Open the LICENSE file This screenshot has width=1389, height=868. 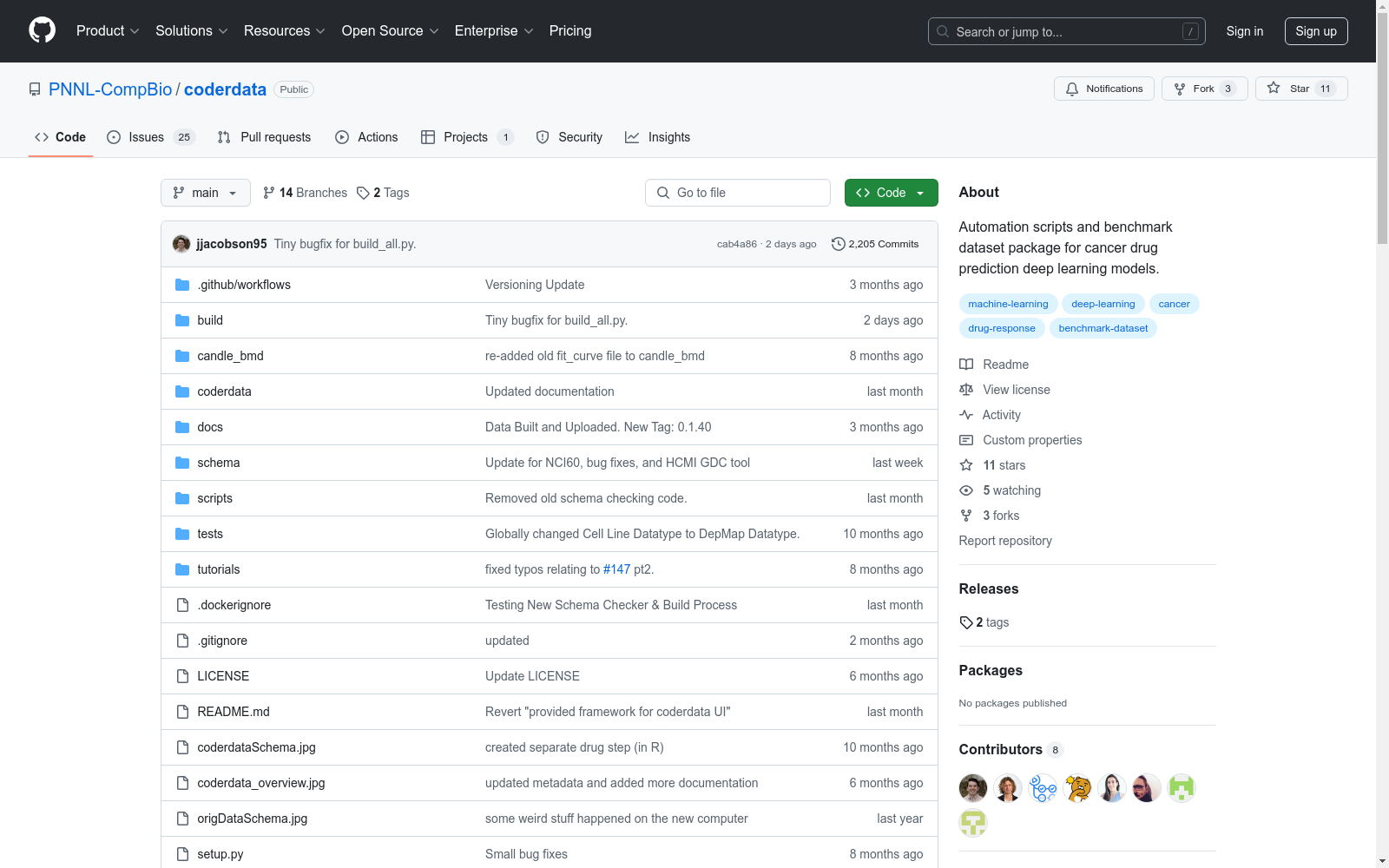(223, 676)
